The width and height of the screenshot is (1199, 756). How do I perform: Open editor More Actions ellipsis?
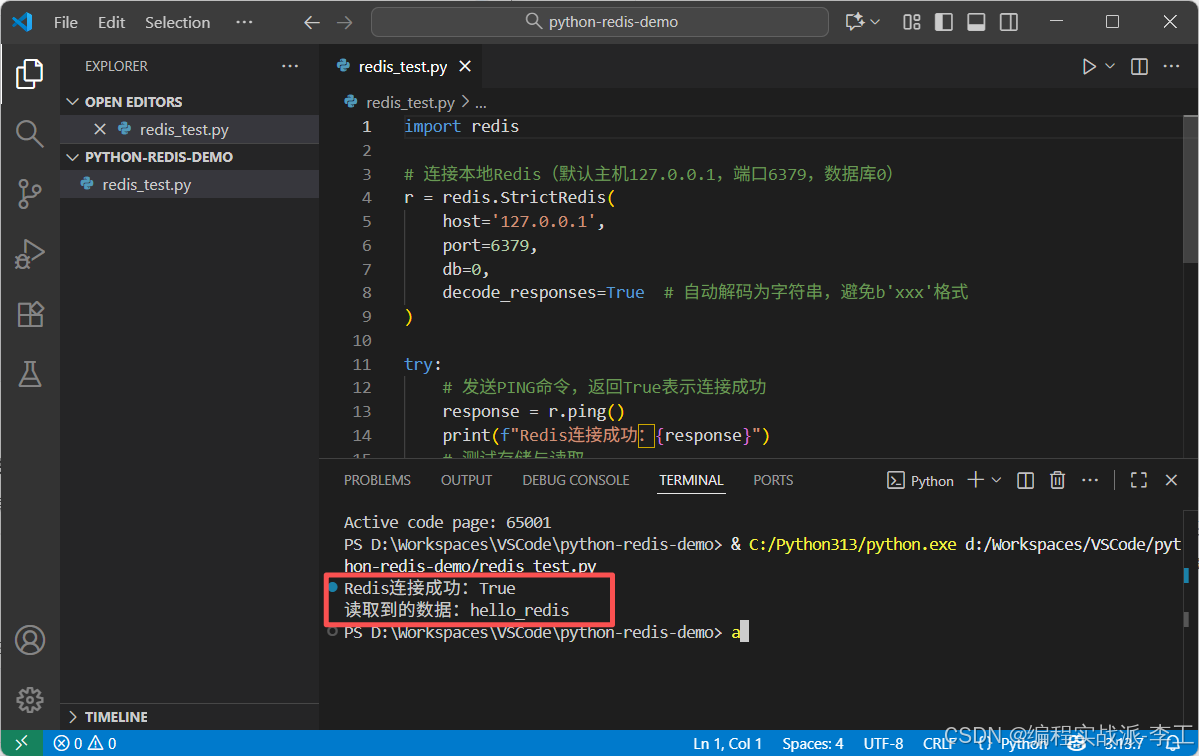point(1171,67)
